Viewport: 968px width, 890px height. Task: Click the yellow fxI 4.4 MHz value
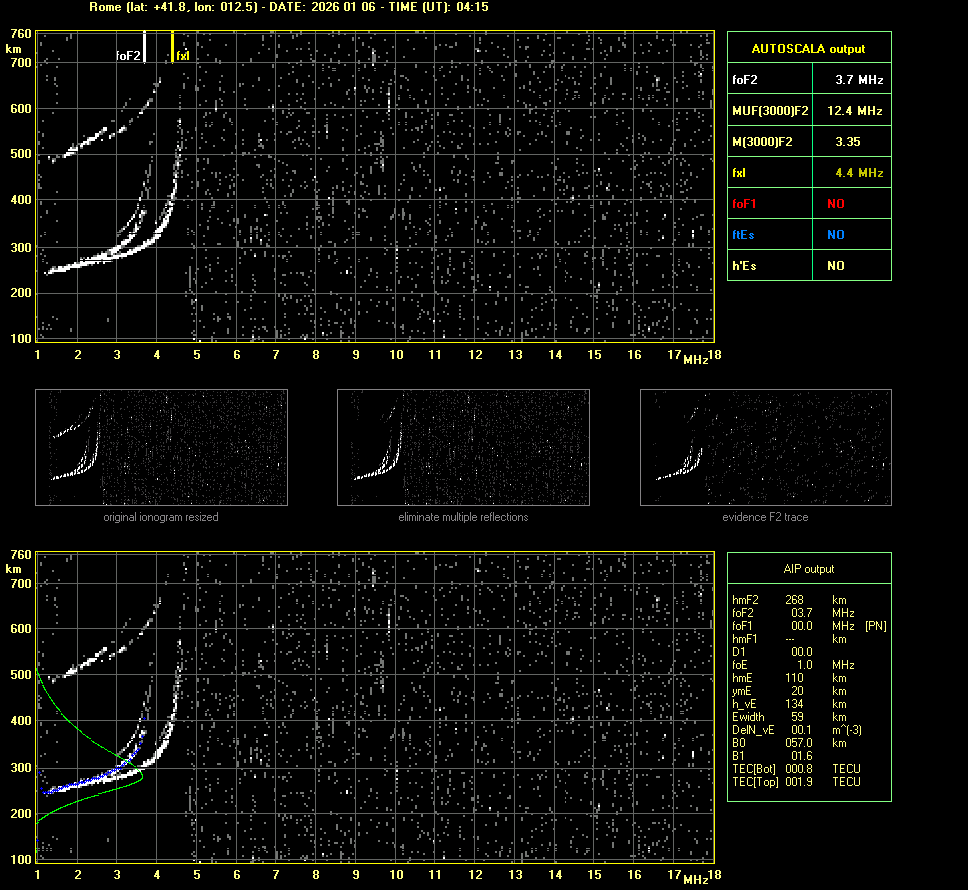[859, 173]
